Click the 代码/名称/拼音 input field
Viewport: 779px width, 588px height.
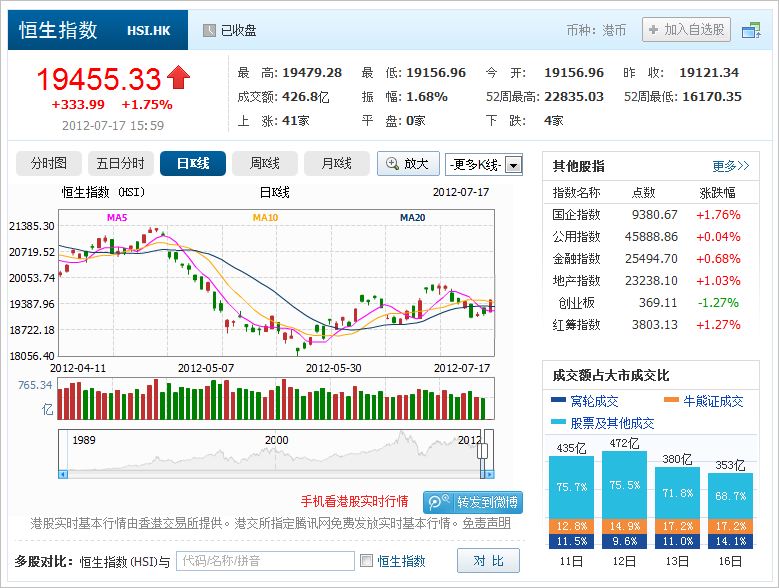pos(265,561)
